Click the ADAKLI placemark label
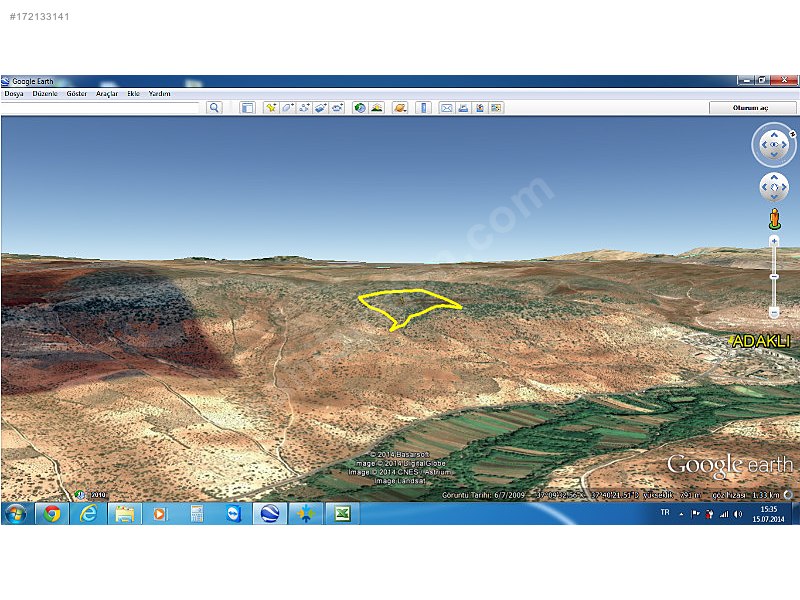 (760, 341)
